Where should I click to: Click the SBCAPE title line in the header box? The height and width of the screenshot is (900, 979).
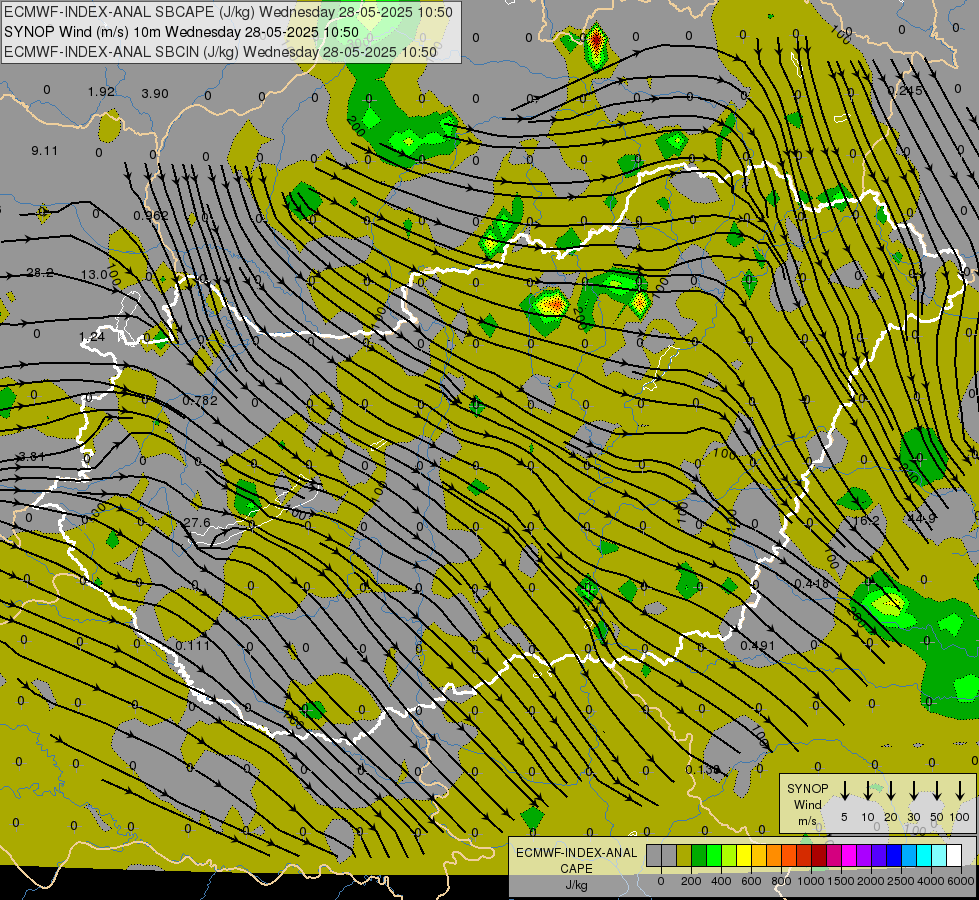229,12
